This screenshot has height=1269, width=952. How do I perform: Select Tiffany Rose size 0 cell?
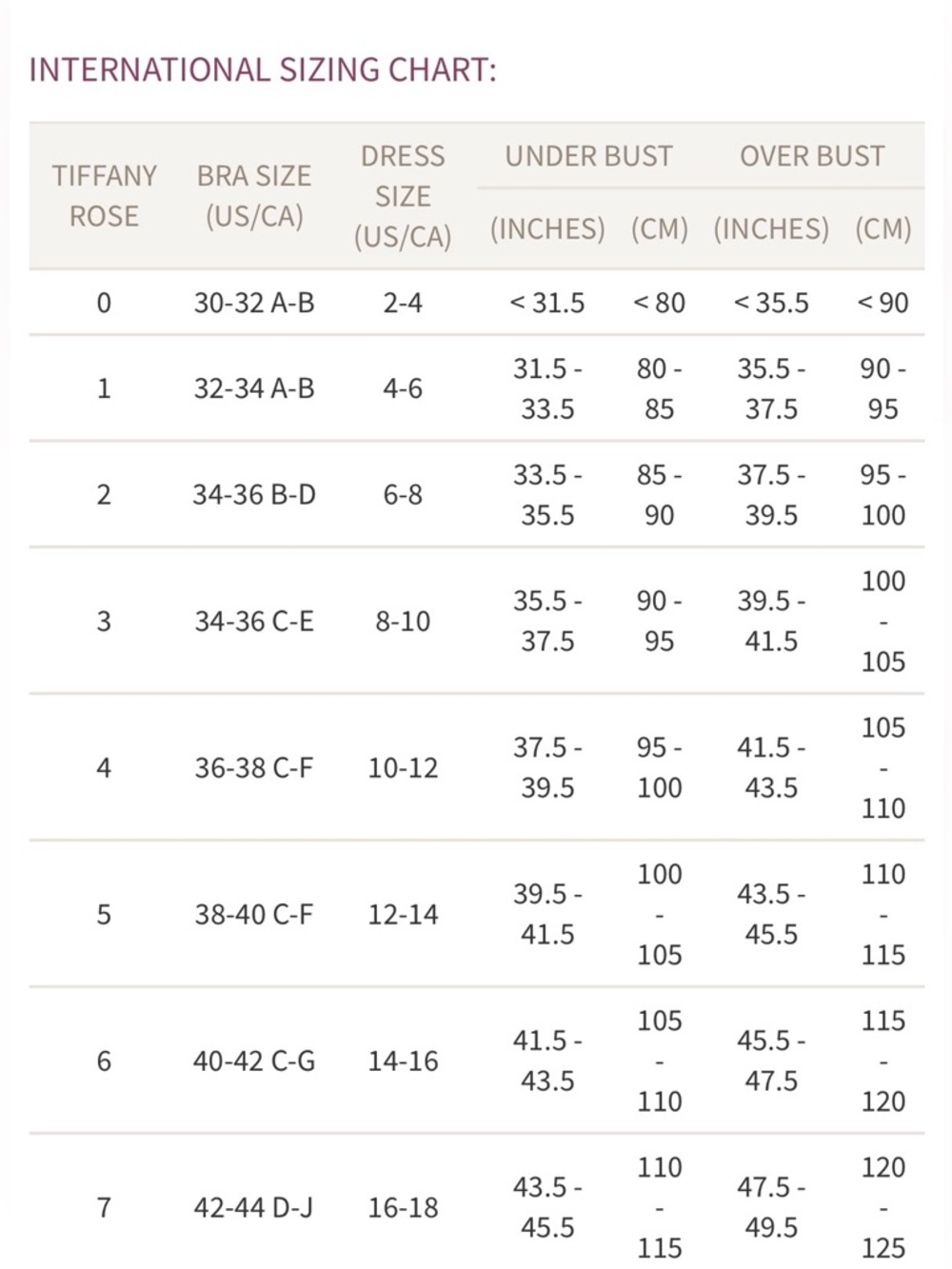click(x=104, y=303)
